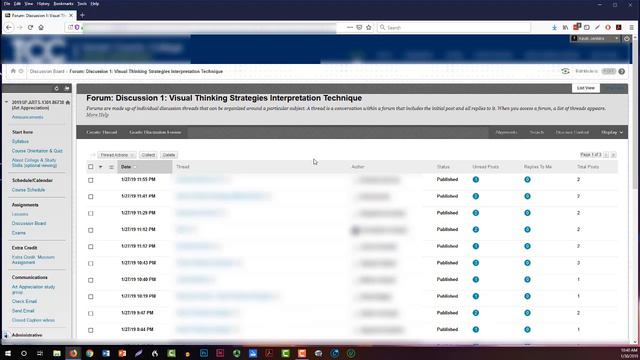
Task: Check the select-all checkbox in the table header
Action: pos(91,167)
